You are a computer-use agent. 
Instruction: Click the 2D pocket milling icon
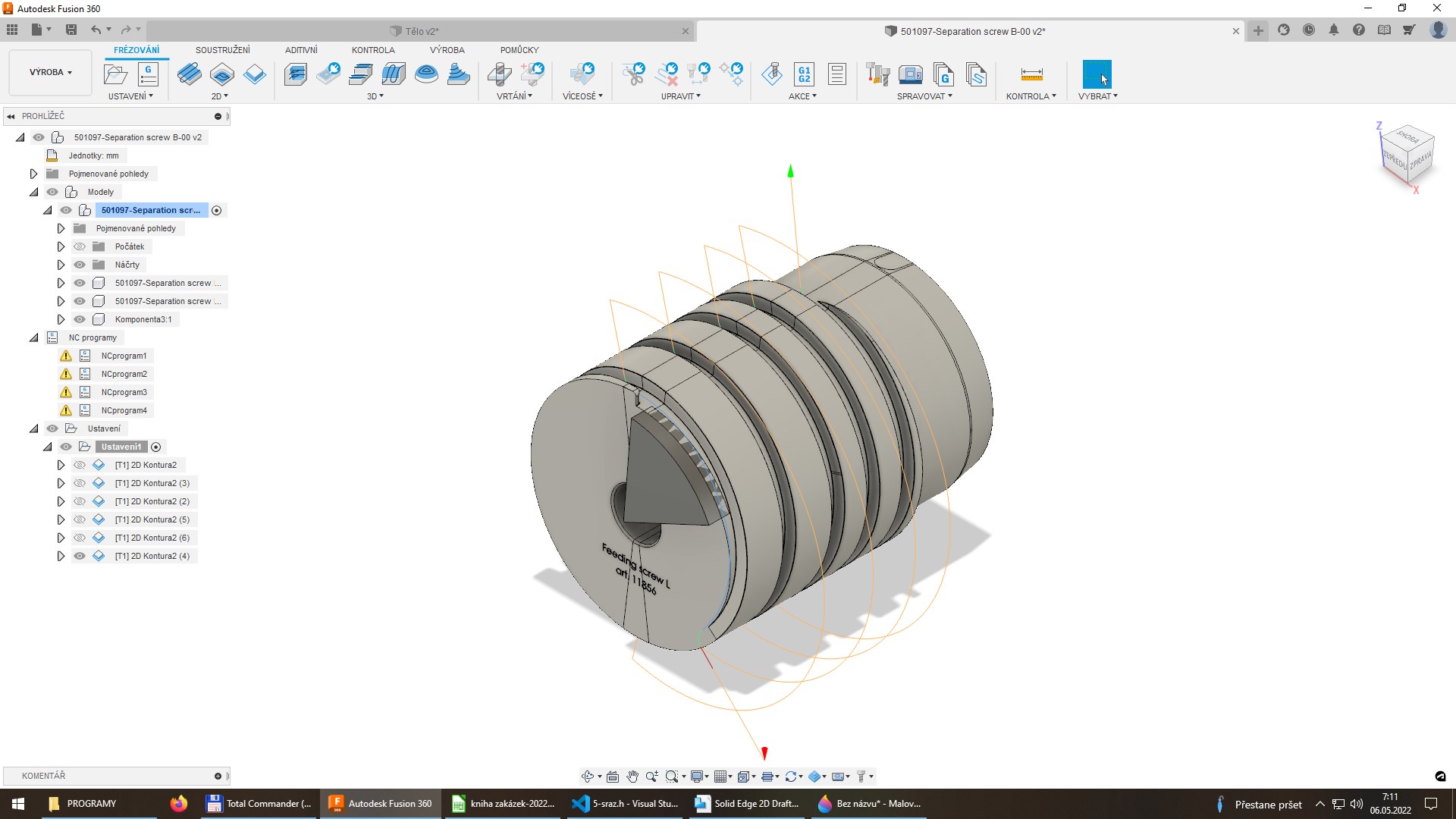click(222, 74)
